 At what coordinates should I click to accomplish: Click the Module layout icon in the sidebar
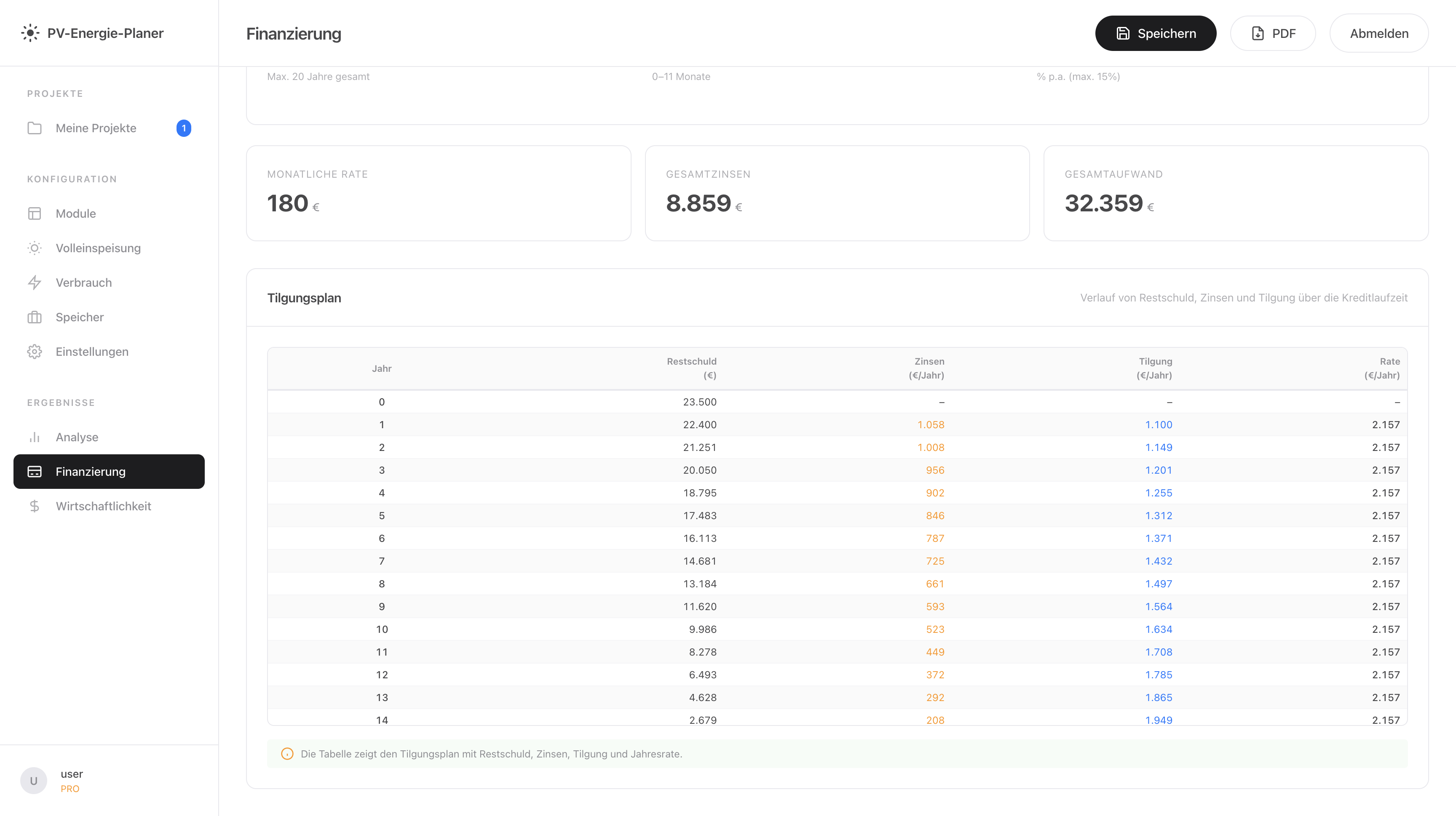pos(35,213)
